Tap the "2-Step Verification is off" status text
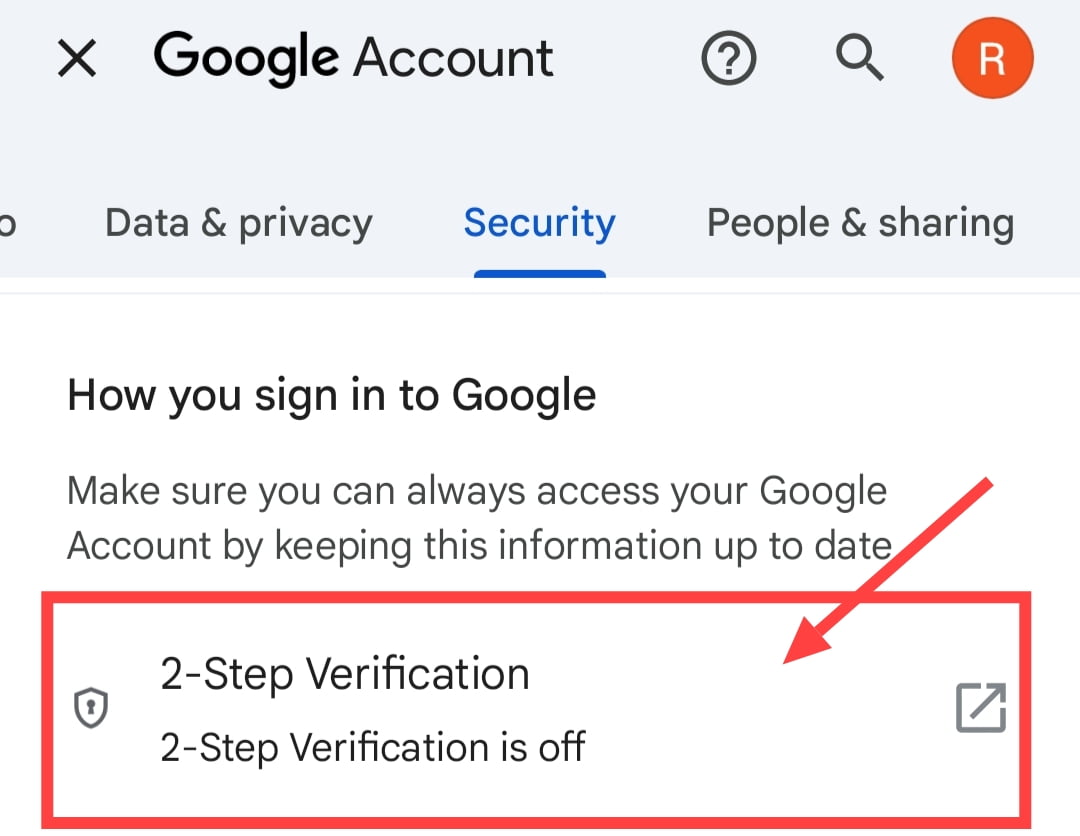The height and width of the screenshot is (836, 1080). [x=373, y=747]
